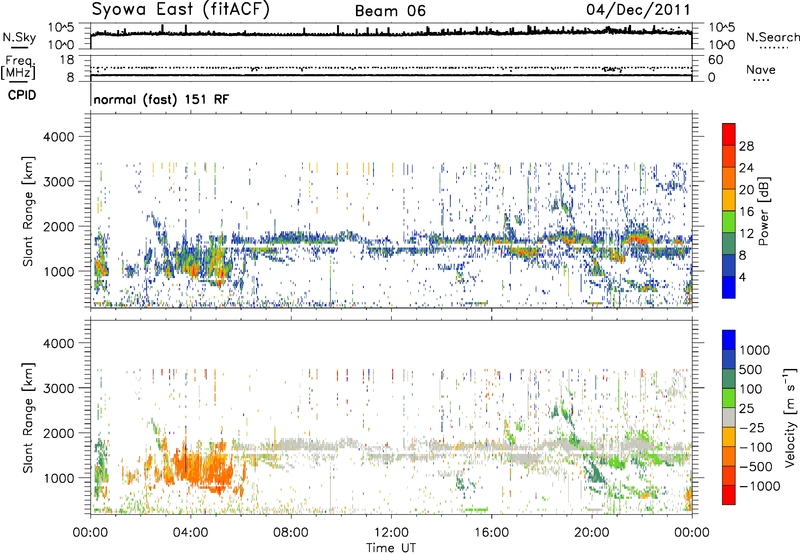The image size is (800, 554).
Task: Click the solid frequency line in the Freq panel
Action: [391, 75]
